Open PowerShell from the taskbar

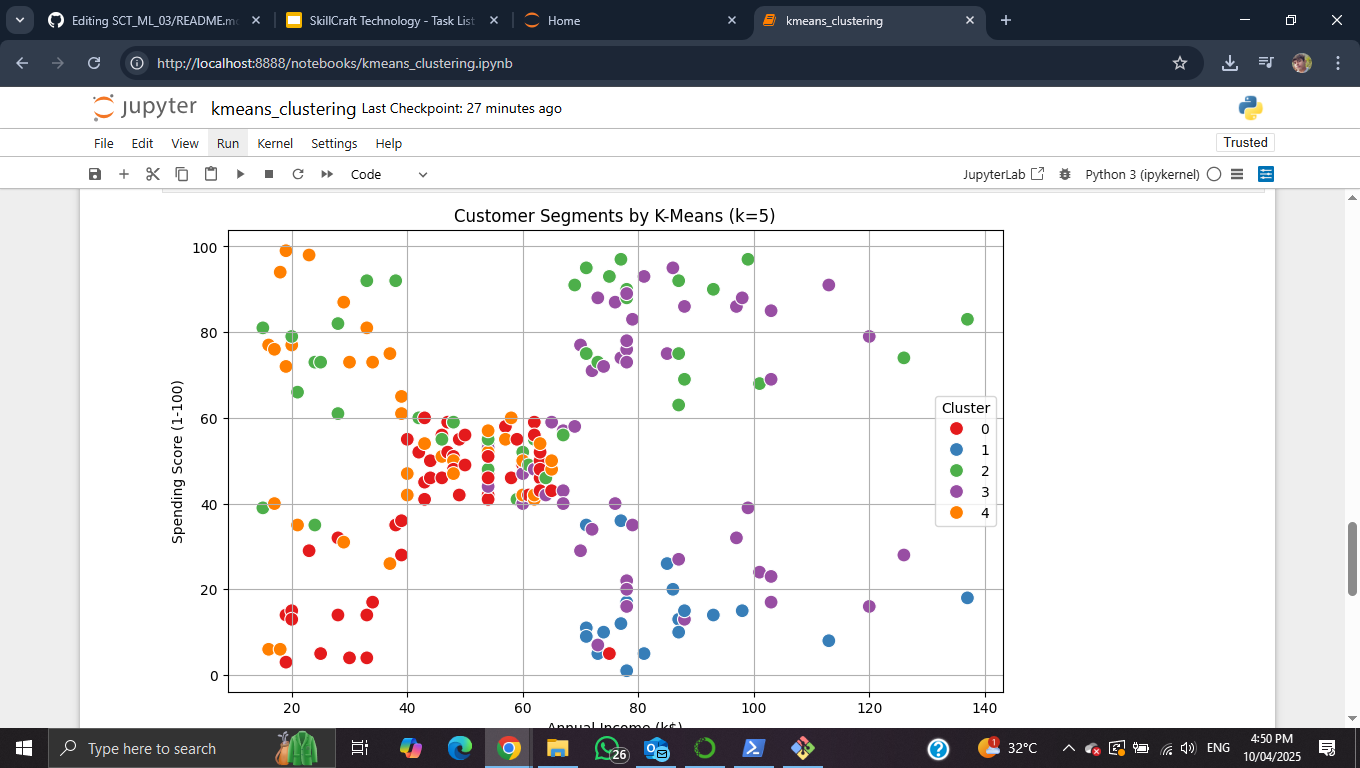click(x=753, y=748)
